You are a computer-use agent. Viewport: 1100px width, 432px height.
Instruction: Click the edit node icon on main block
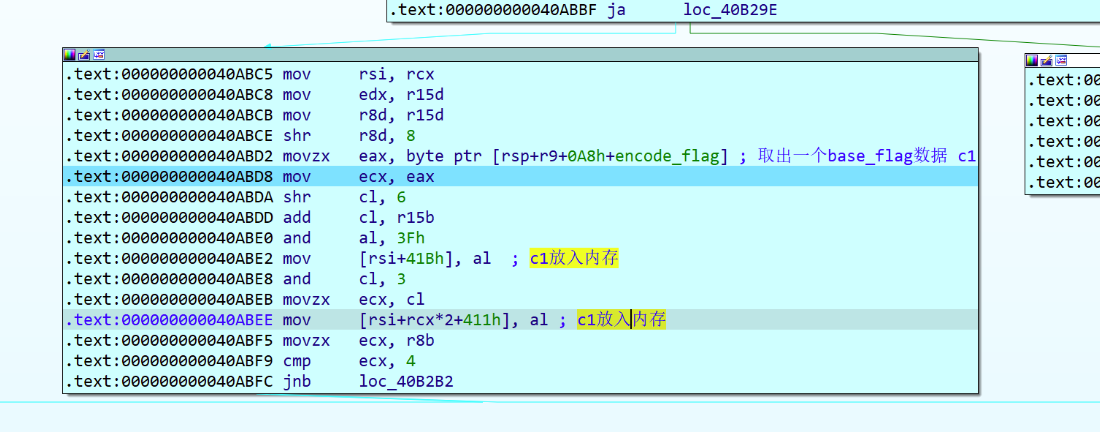(84, 55)
